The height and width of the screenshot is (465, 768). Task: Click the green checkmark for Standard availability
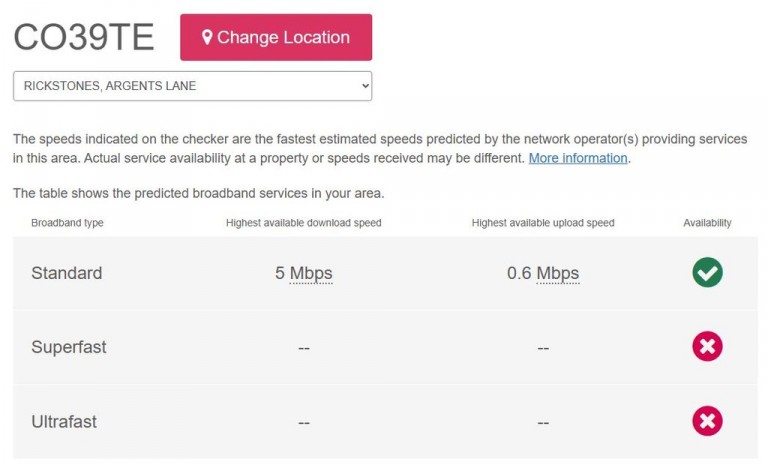click(707, 272)
